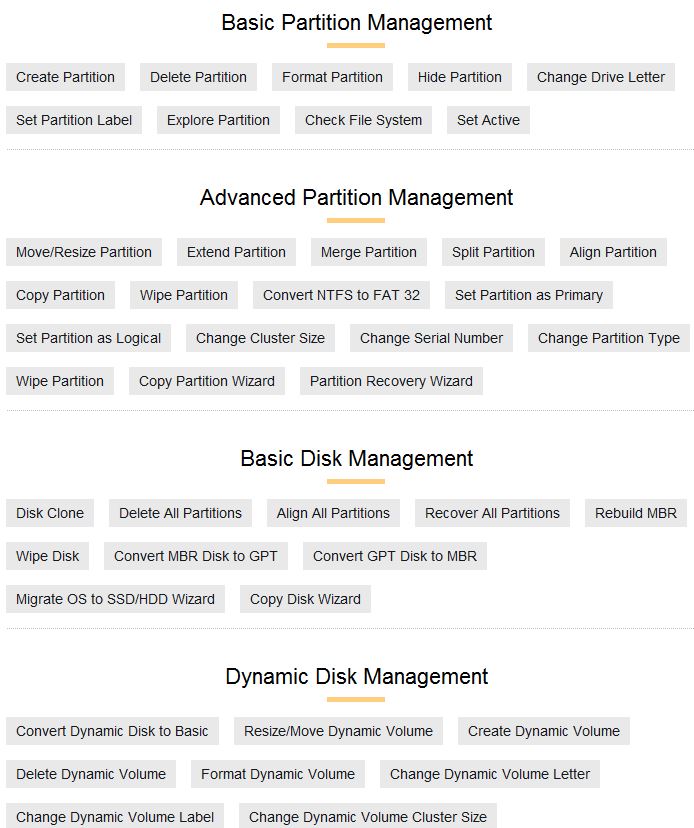This screenshot has height=828, width=694.
Task: Select Disk Clone feature
Action: [50, 513]
